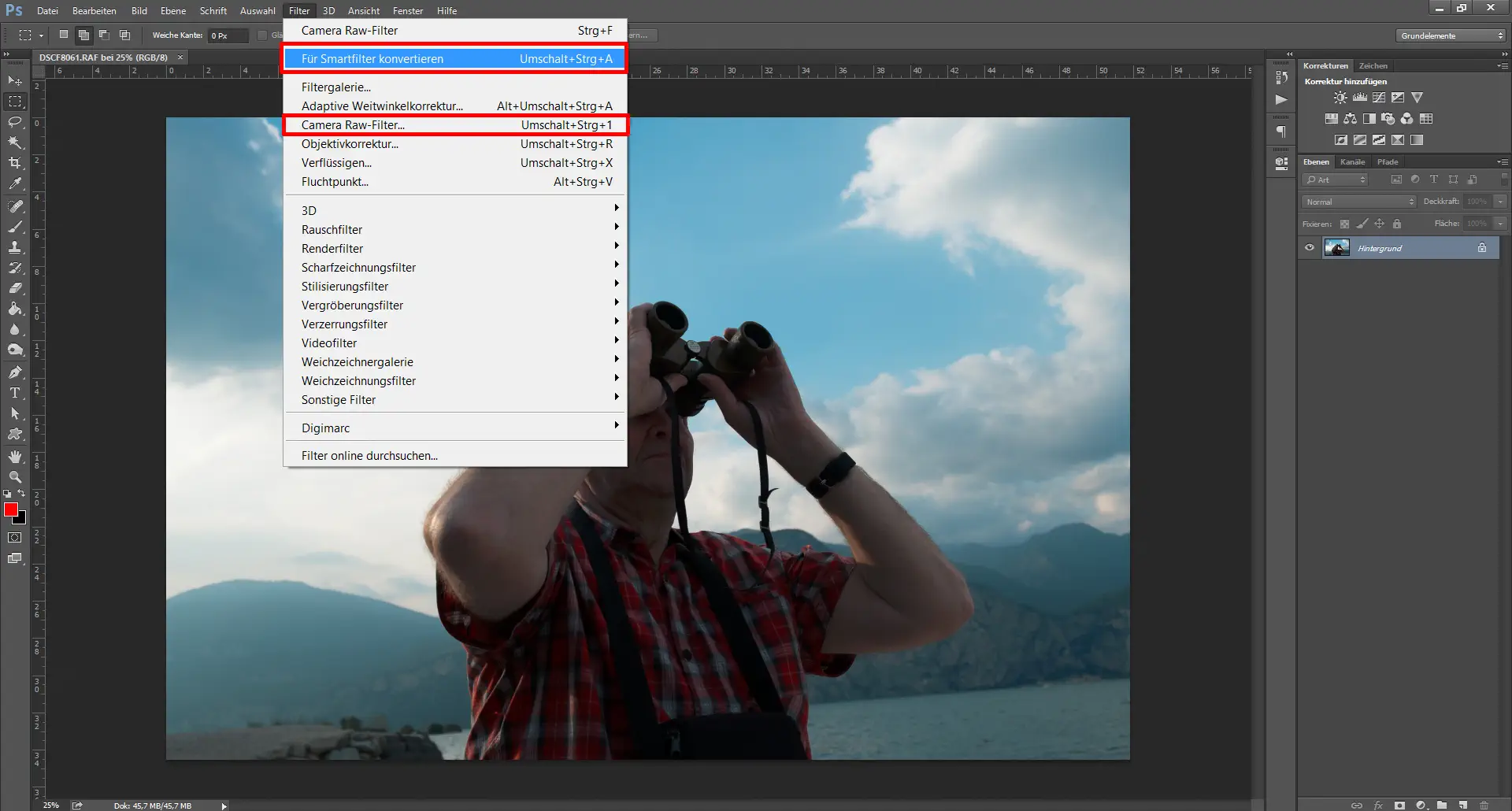1512x811 pixels.
Task: Enable transparent pixels lock in Layers panel
Action: (1345, 224)
